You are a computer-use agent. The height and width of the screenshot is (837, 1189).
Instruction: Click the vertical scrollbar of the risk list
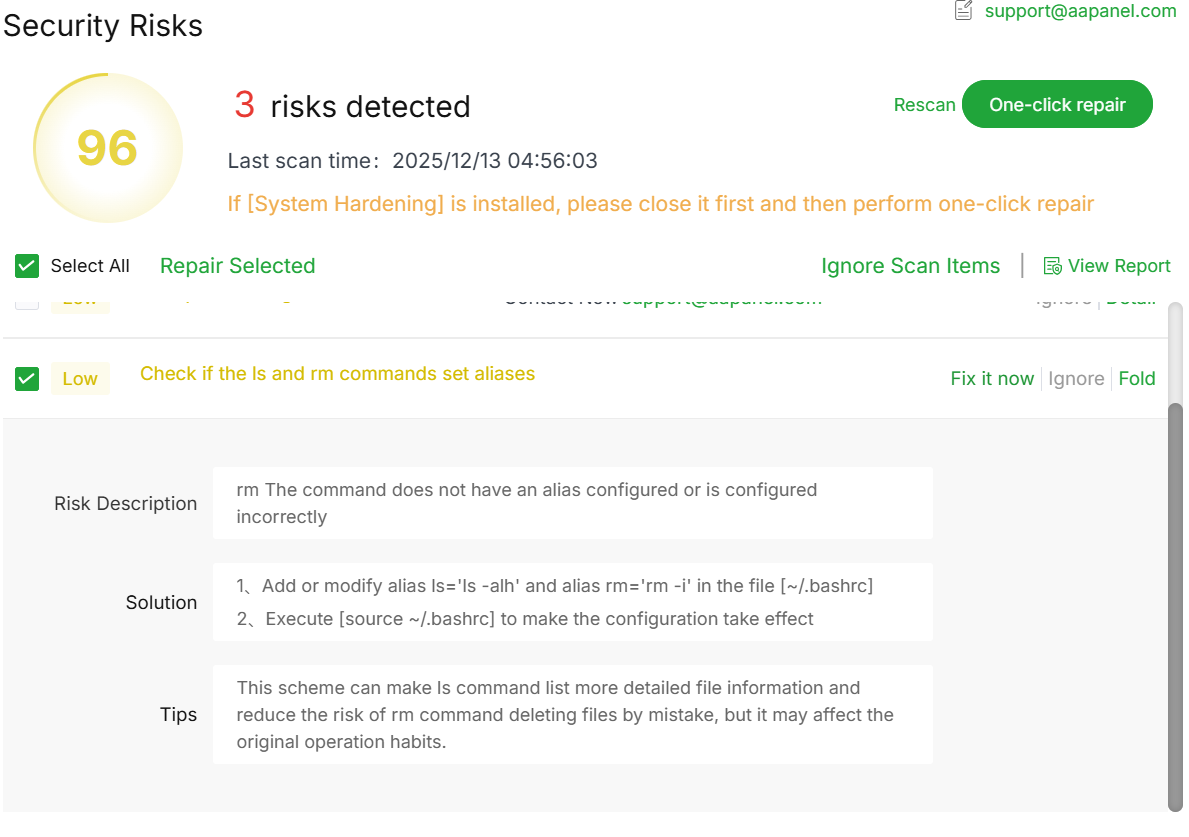pyautogui.click(x=1175, y=600)
